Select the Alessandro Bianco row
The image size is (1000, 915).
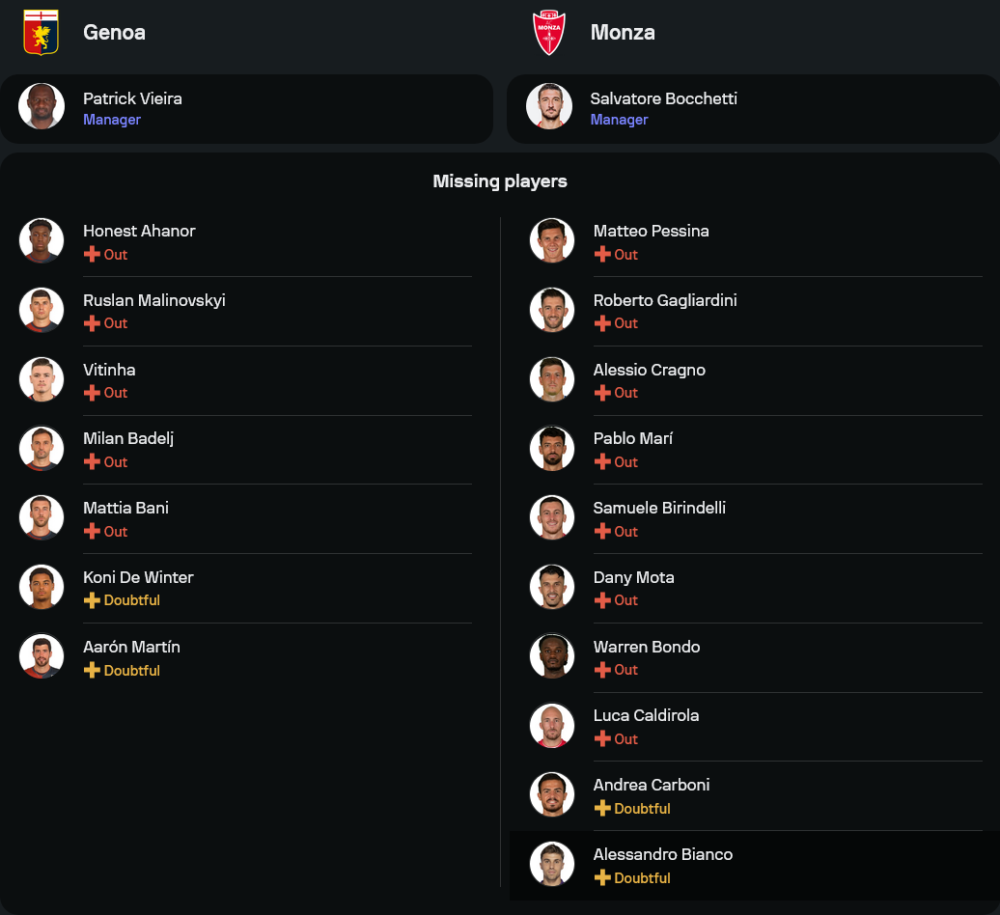[750, 865]
